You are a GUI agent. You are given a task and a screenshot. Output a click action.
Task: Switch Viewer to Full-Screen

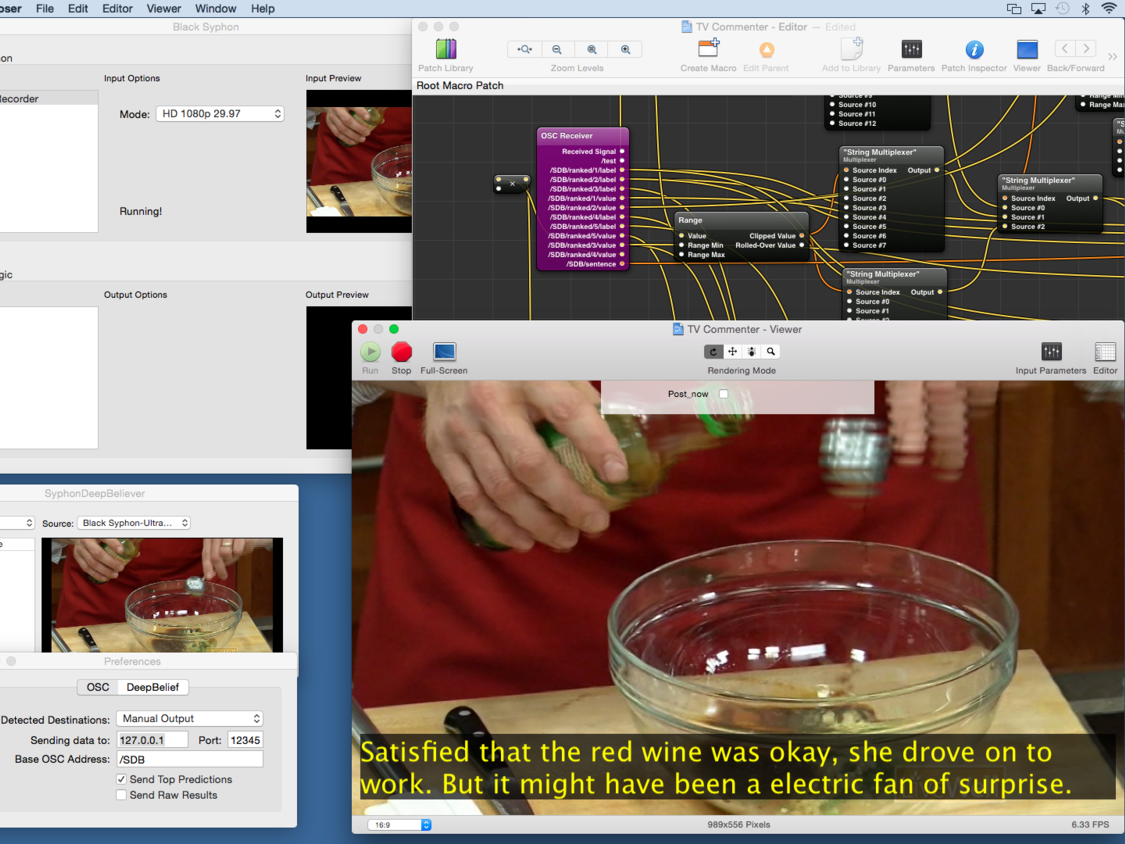click(x=444, y=352)
